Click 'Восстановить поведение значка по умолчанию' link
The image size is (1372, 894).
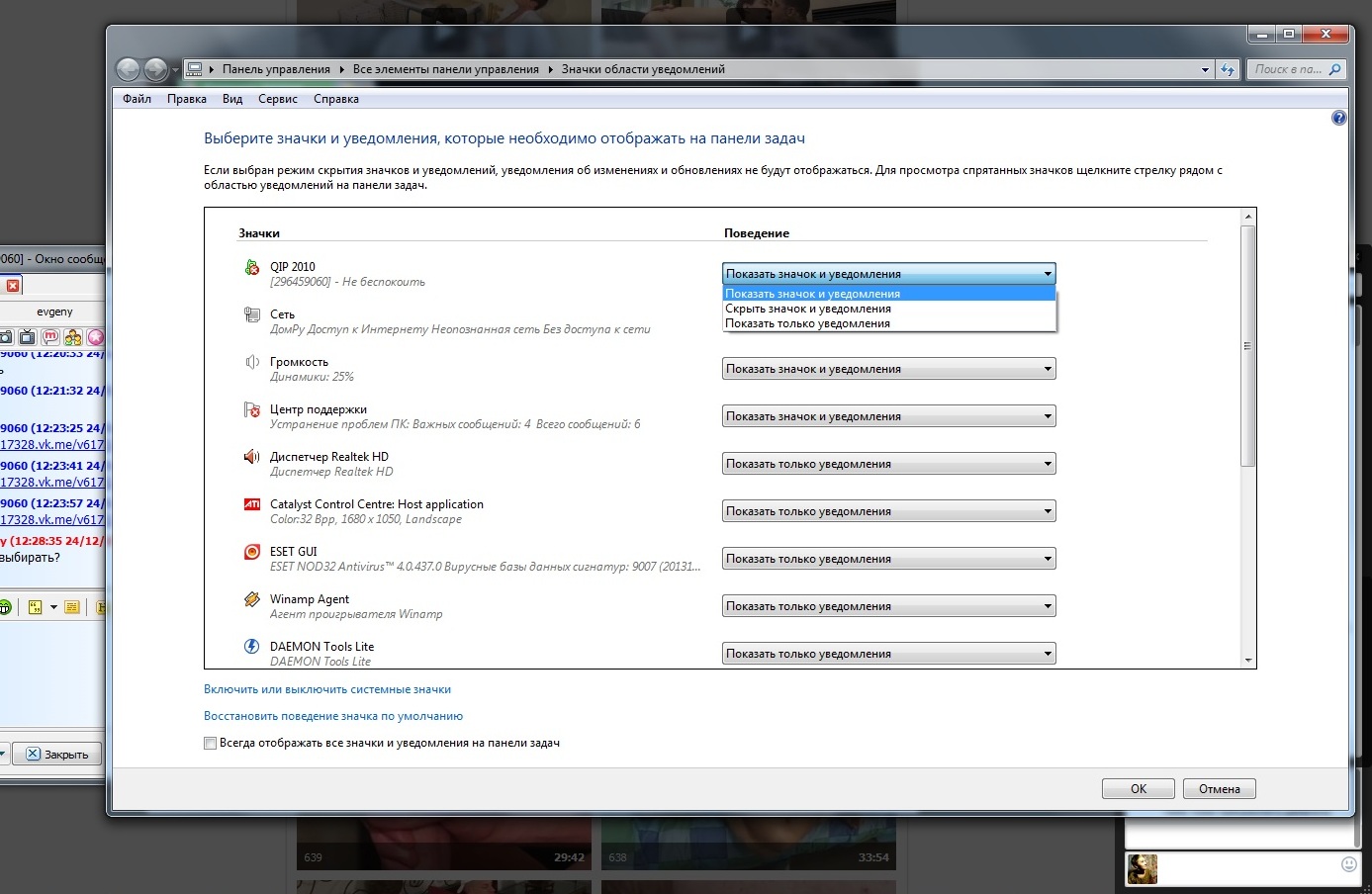pos(333,716)
